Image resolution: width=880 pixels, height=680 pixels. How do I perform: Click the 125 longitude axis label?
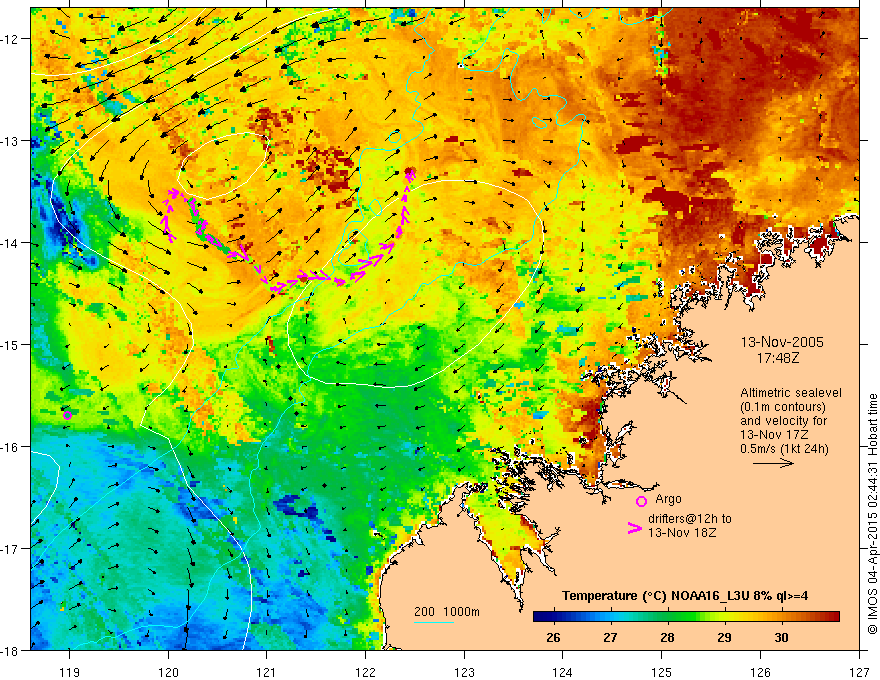[x=662, y=672]
